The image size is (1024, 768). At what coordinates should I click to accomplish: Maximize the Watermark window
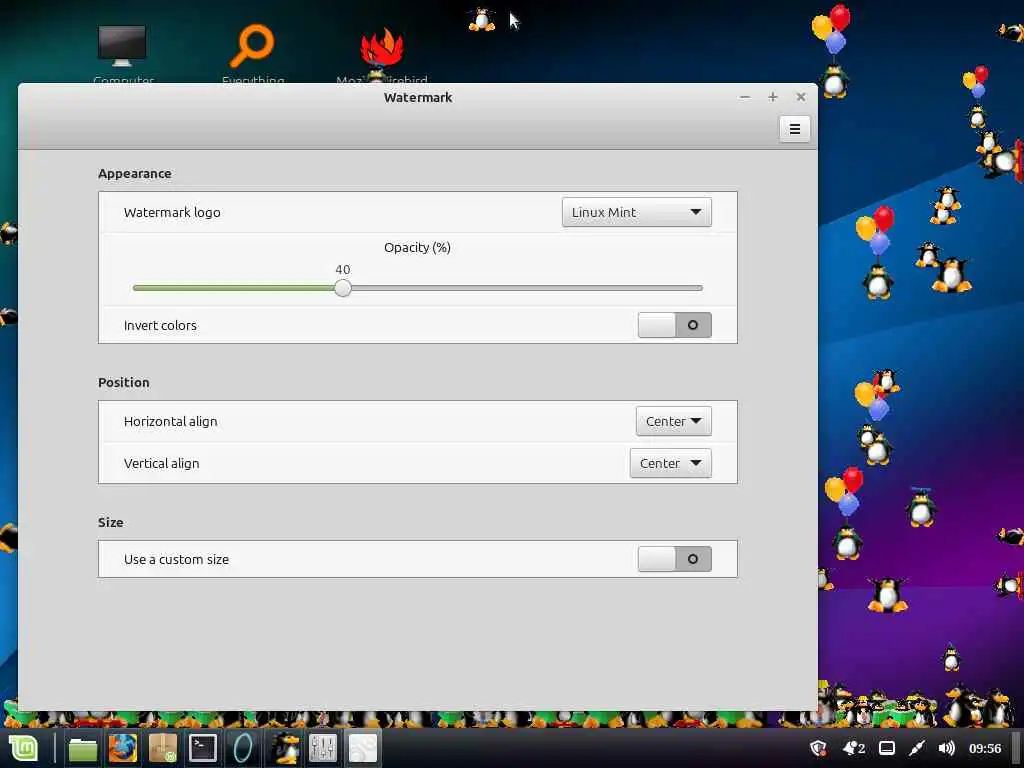pyautogui.click(x=773, y=97)
